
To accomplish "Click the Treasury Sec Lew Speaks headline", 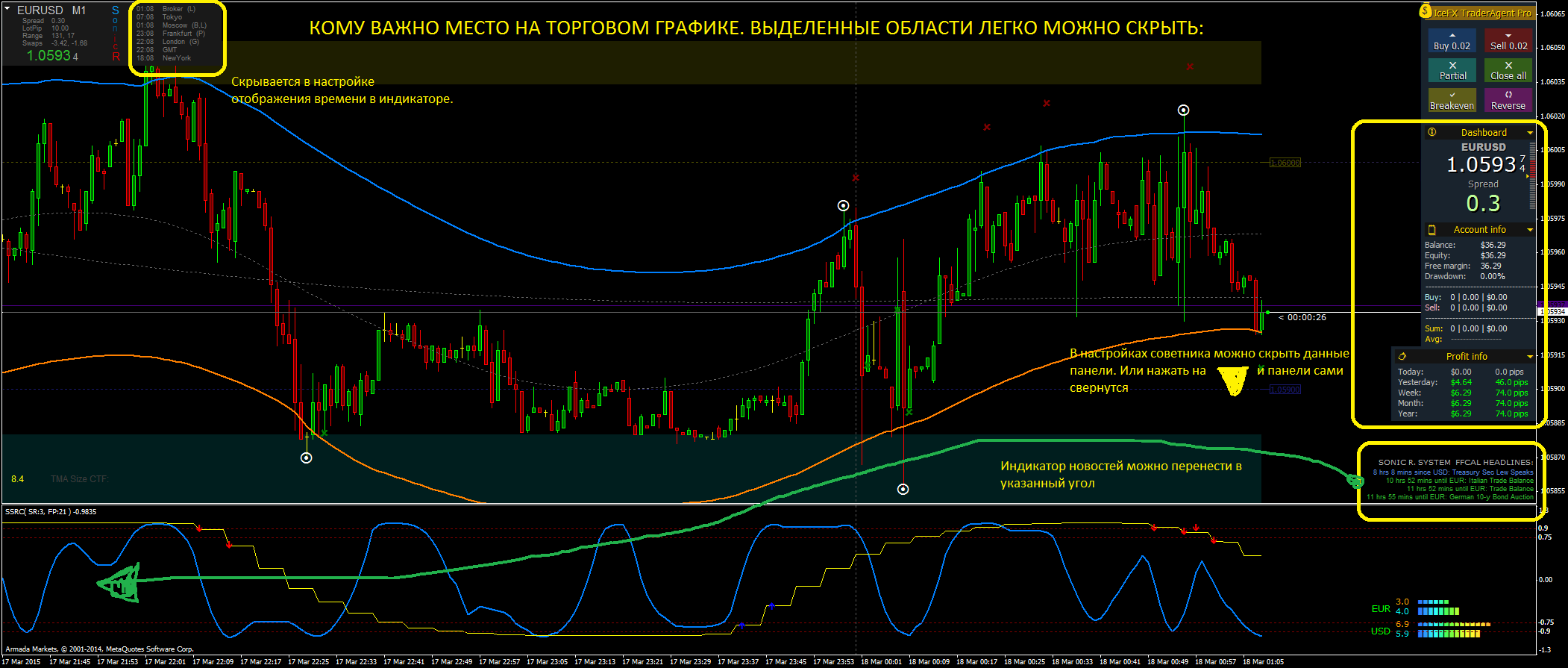I will click(x=1453, y=472).
